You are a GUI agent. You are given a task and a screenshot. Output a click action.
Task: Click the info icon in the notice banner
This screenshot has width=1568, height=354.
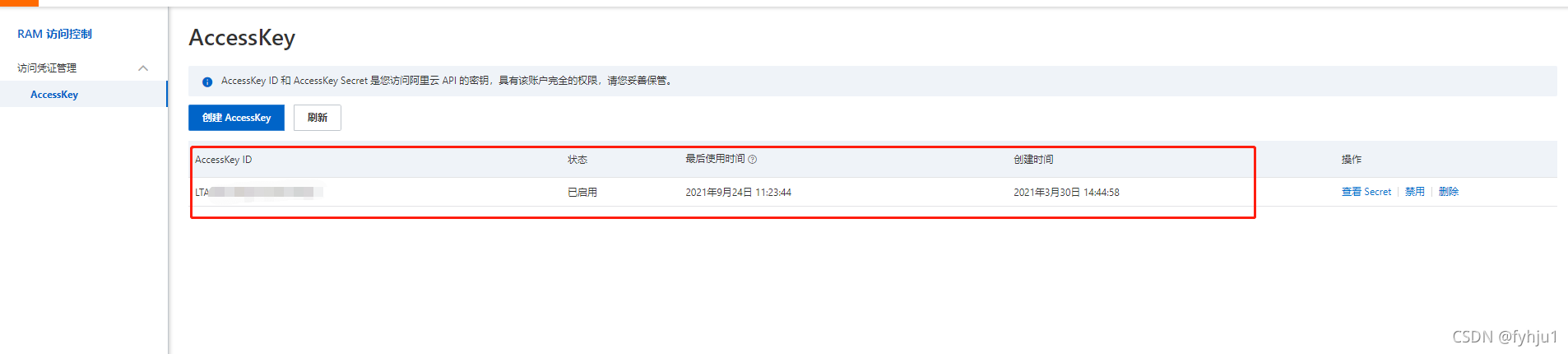point(207,82)
